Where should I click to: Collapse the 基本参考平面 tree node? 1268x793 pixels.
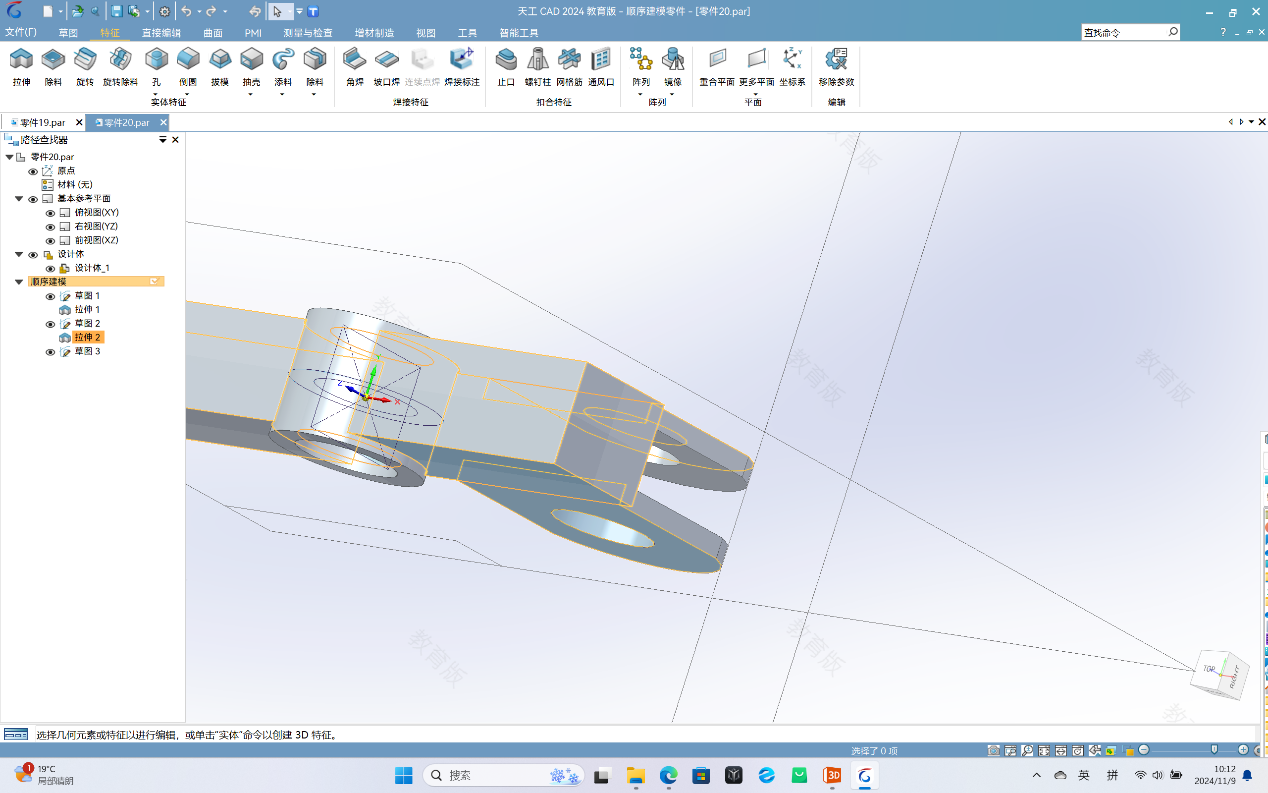click(19, 199)
